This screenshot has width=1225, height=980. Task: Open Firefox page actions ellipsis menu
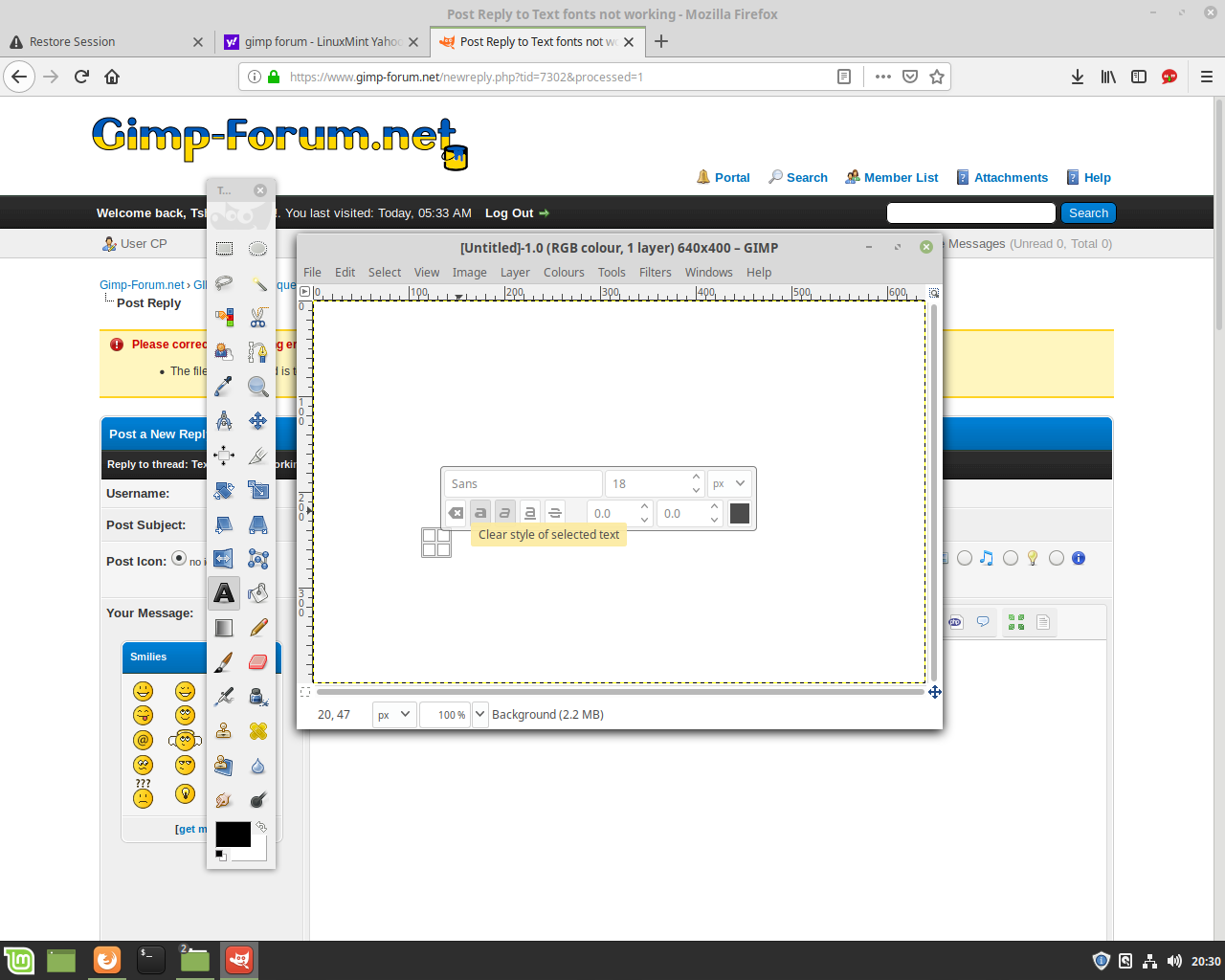click(x=883, y=77)
